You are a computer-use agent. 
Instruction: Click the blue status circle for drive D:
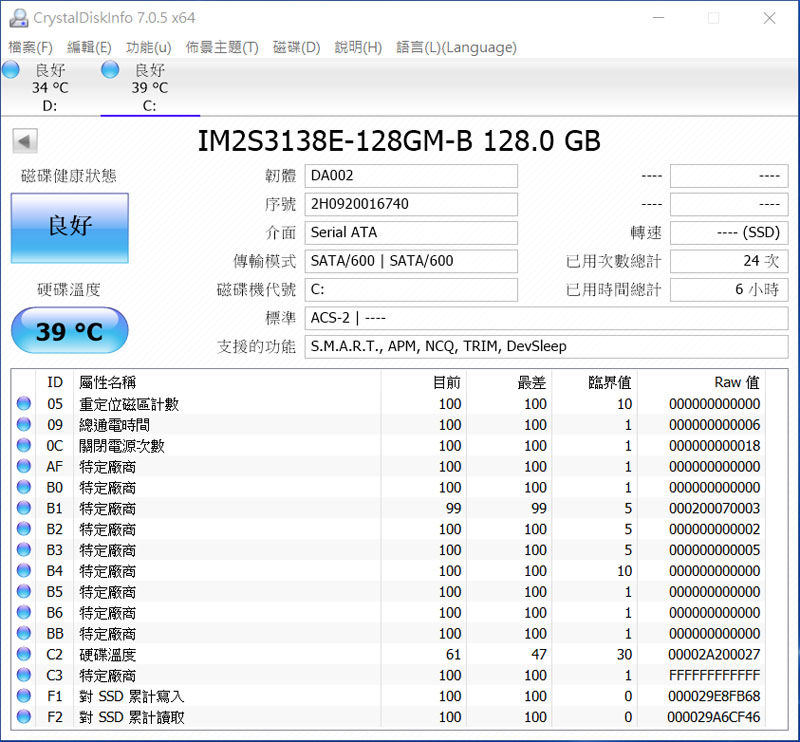pos(11,69)
